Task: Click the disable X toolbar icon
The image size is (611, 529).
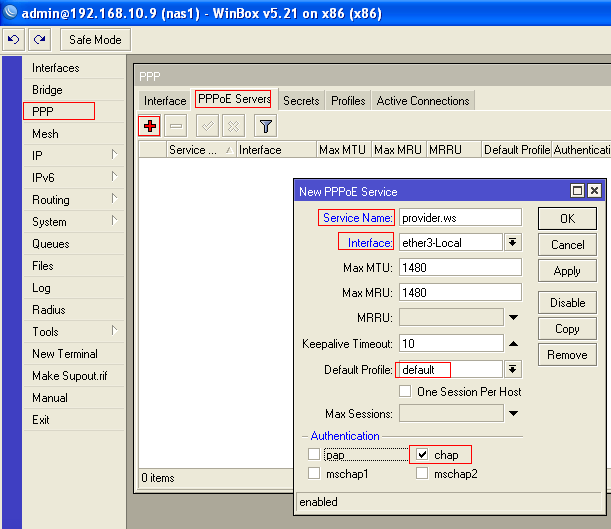Action: click(x=233, y=126)
